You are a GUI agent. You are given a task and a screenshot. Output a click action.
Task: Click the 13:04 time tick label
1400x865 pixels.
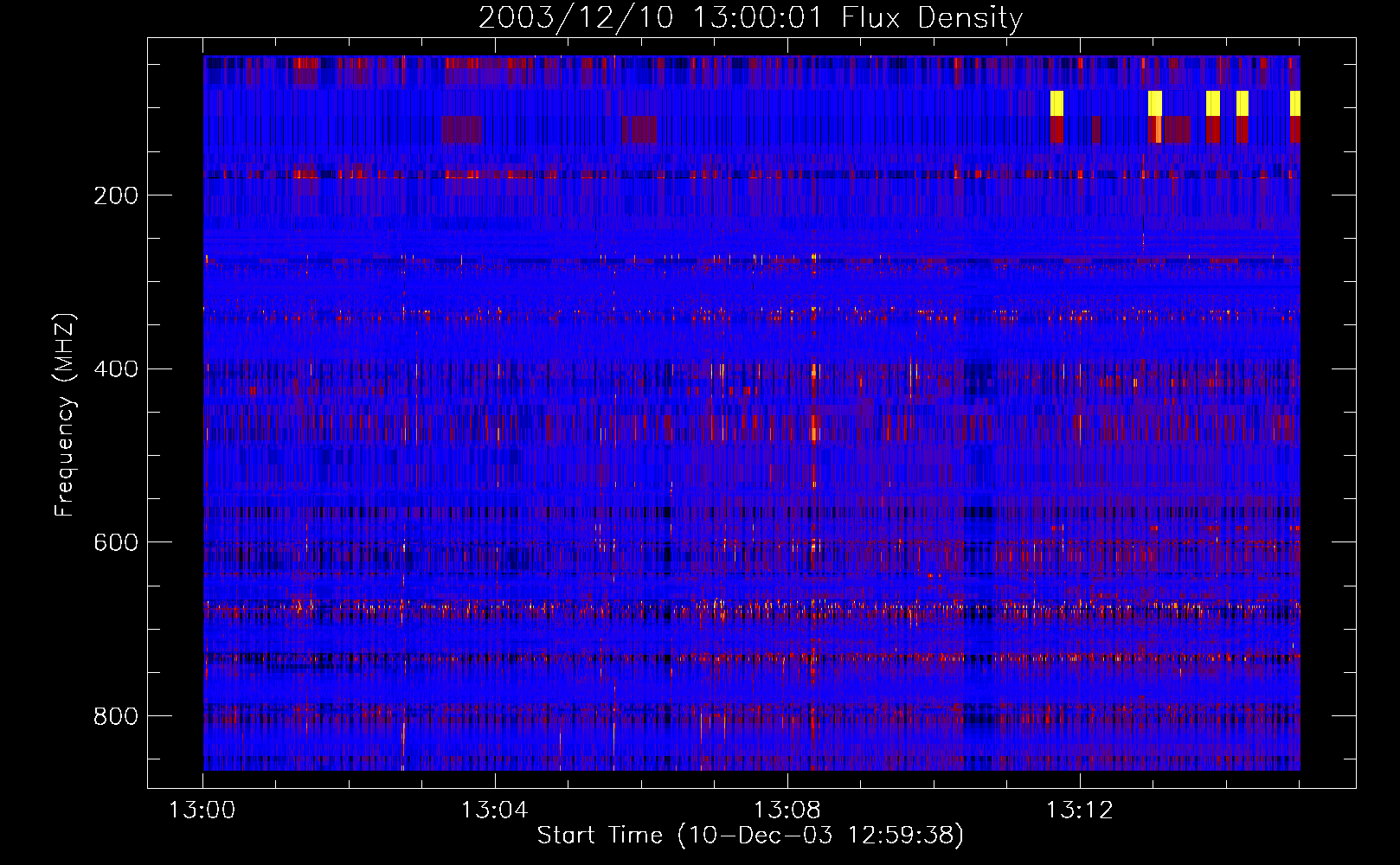(x=494, y=811)
